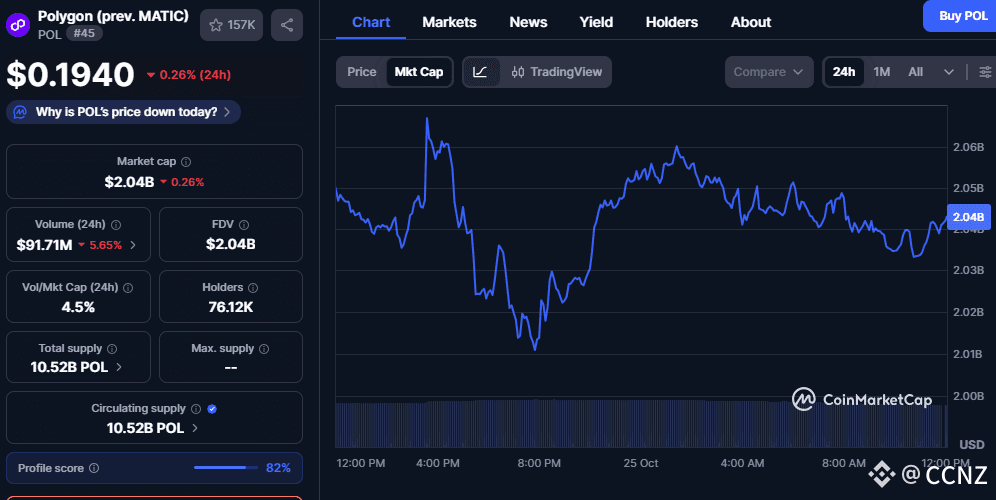
Task: Expand the Volume (24h) details arrow
Action: (x=134, y=245)
